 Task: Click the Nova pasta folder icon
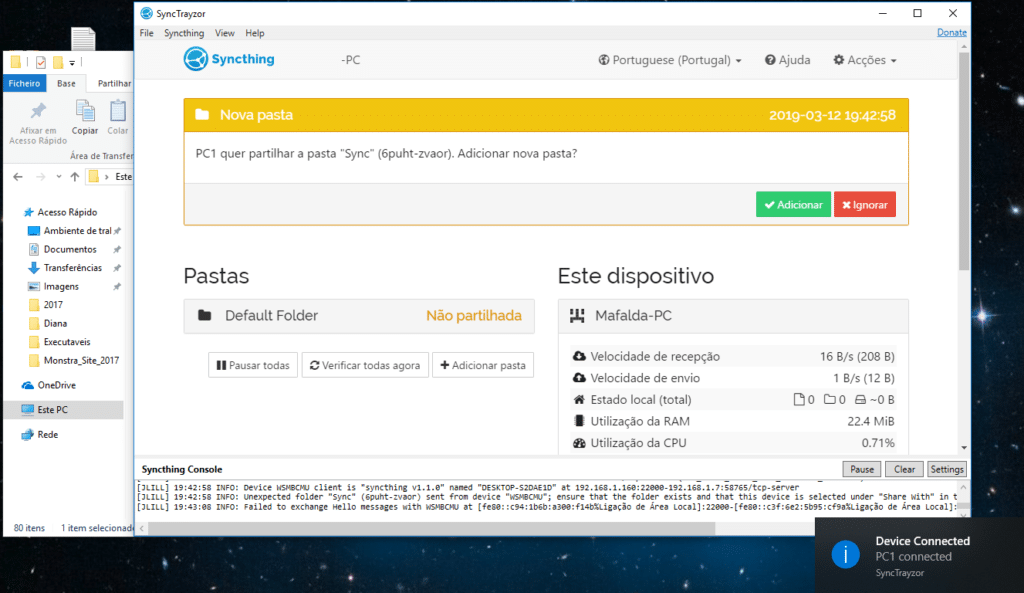(202, 115)
